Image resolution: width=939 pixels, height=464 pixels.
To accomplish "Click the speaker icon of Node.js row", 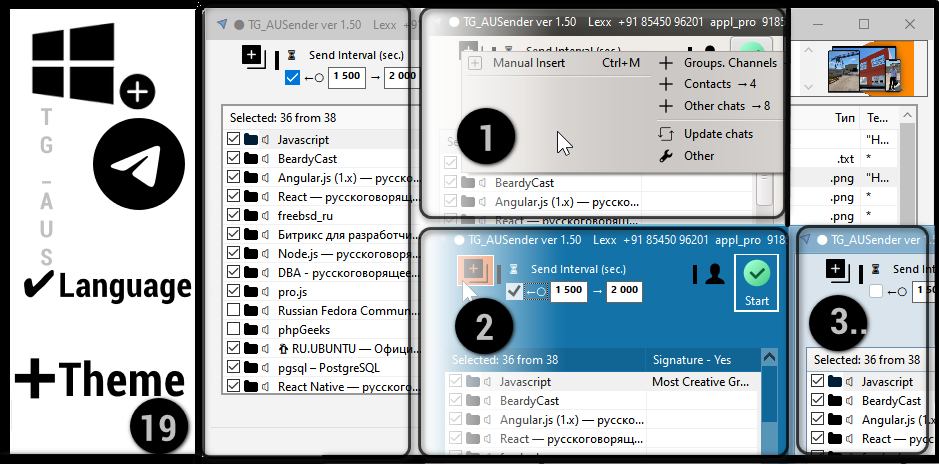I will (x=265, y=254).
